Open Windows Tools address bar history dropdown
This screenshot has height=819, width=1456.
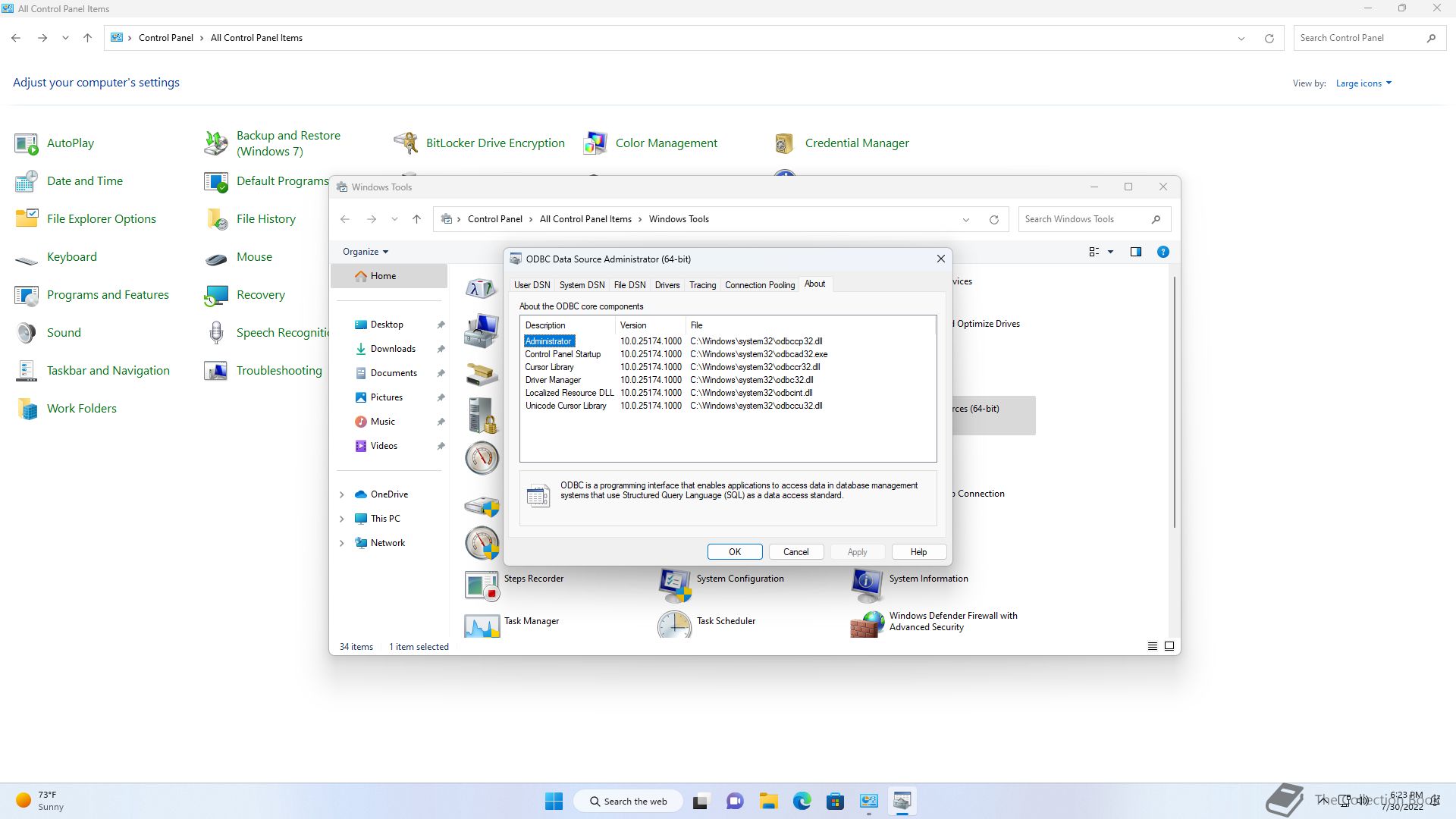[x=965, y=219]
